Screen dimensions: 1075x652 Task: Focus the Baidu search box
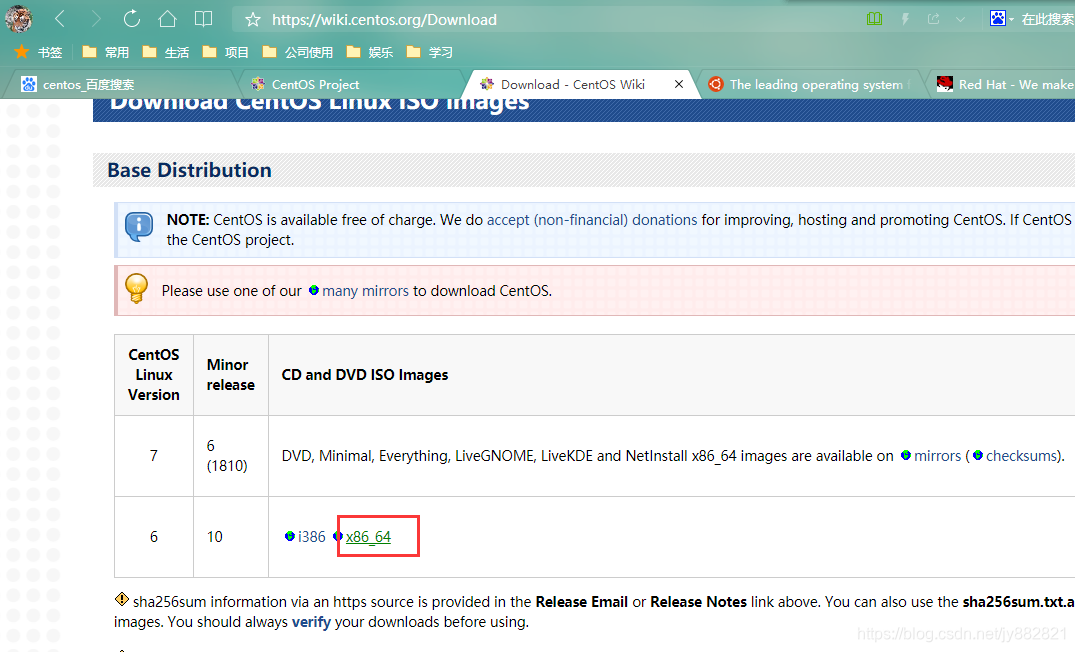coord(1048,19)
